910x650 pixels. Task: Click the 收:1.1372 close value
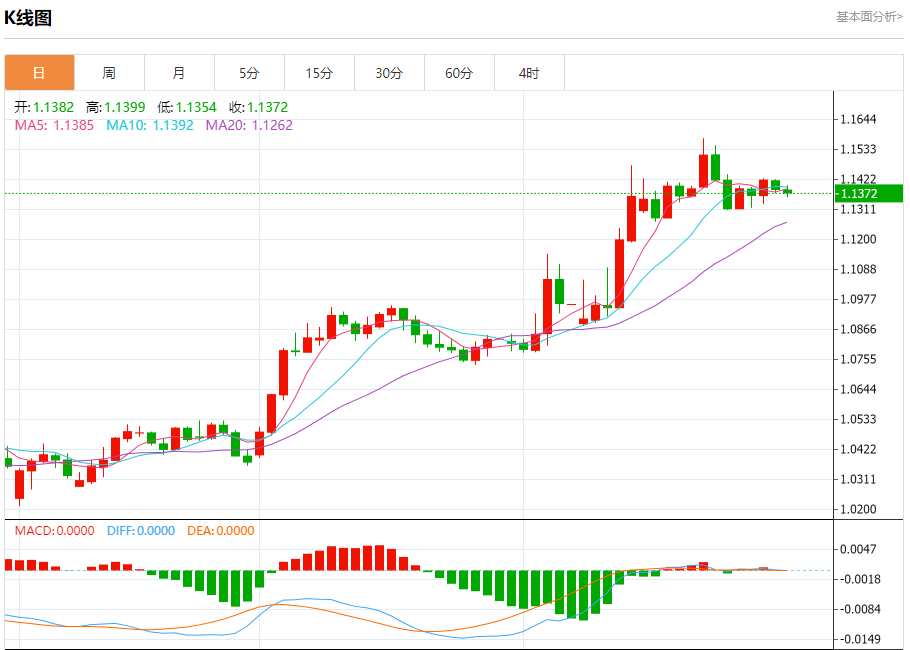pyautogui.click(x=258, y=107)
